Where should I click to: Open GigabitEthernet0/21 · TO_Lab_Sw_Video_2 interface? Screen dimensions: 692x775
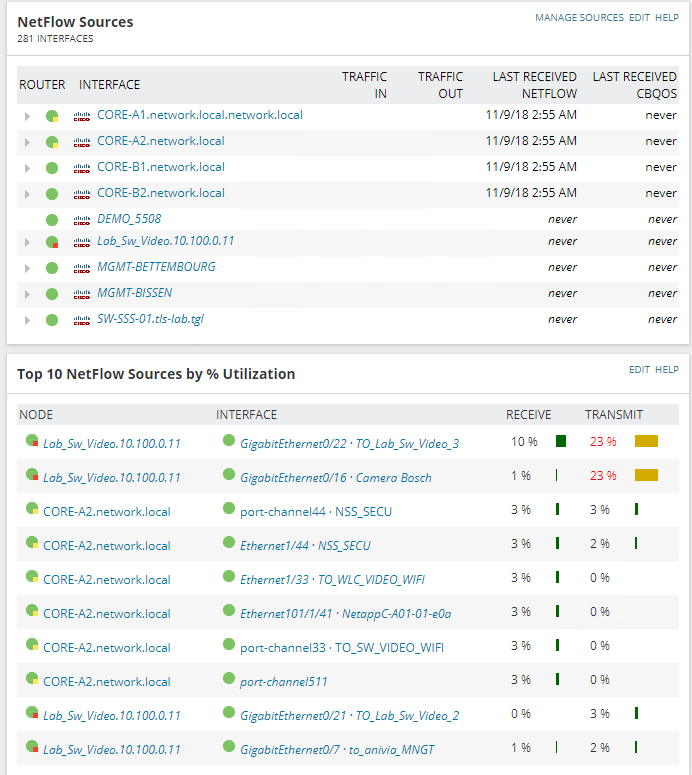tap(349, 716)
